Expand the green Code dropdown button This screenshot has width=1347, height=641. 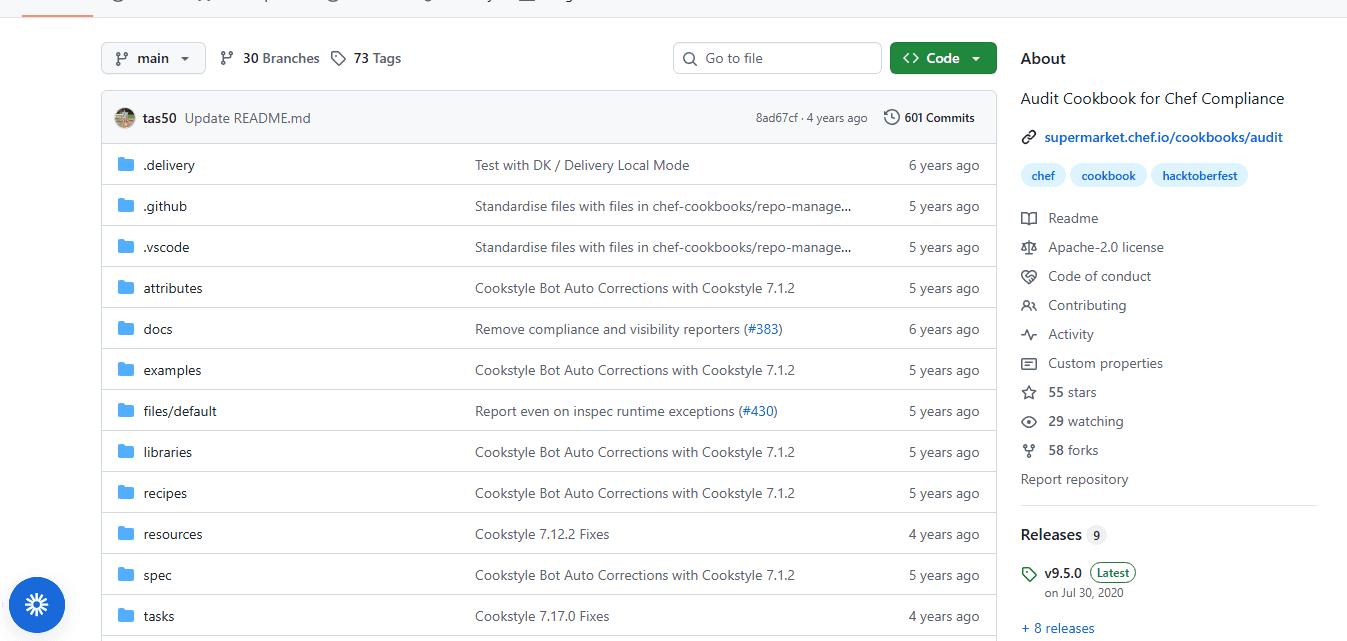943,58
